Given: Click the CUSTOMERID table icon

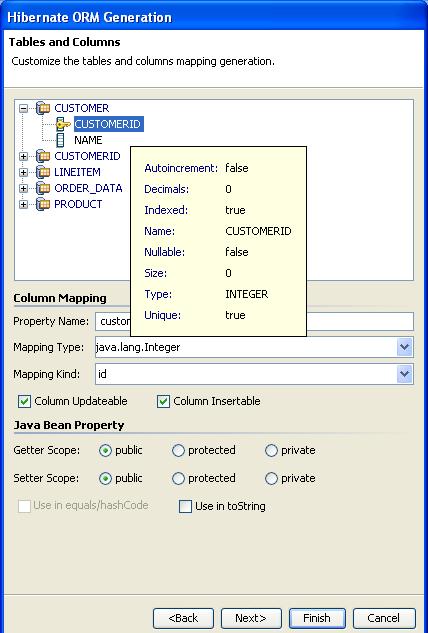Looking at the screenshot, I should pos(43,156).
